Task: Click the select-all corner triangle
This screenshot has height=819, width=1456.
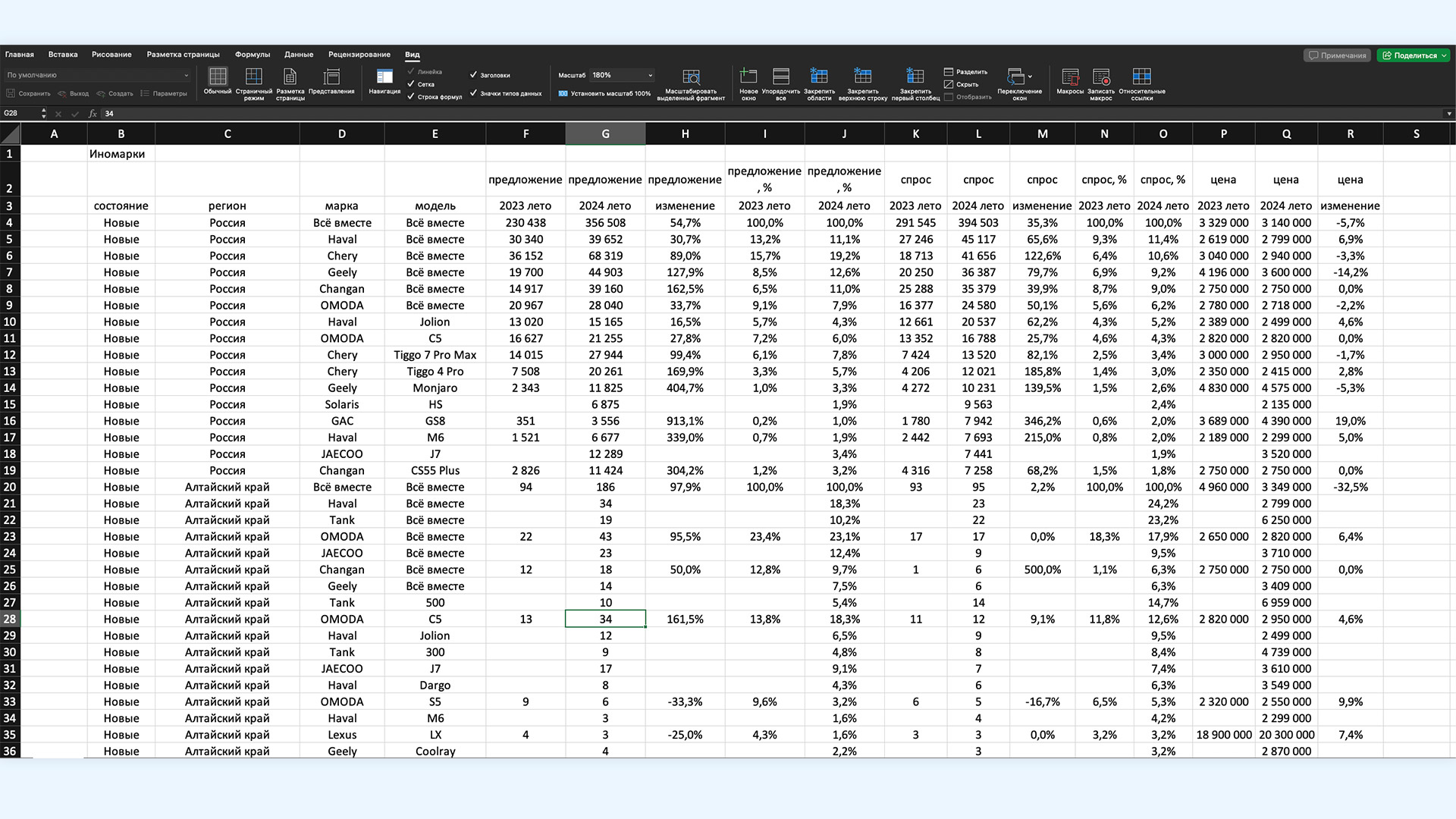Action: click(11, 134)
